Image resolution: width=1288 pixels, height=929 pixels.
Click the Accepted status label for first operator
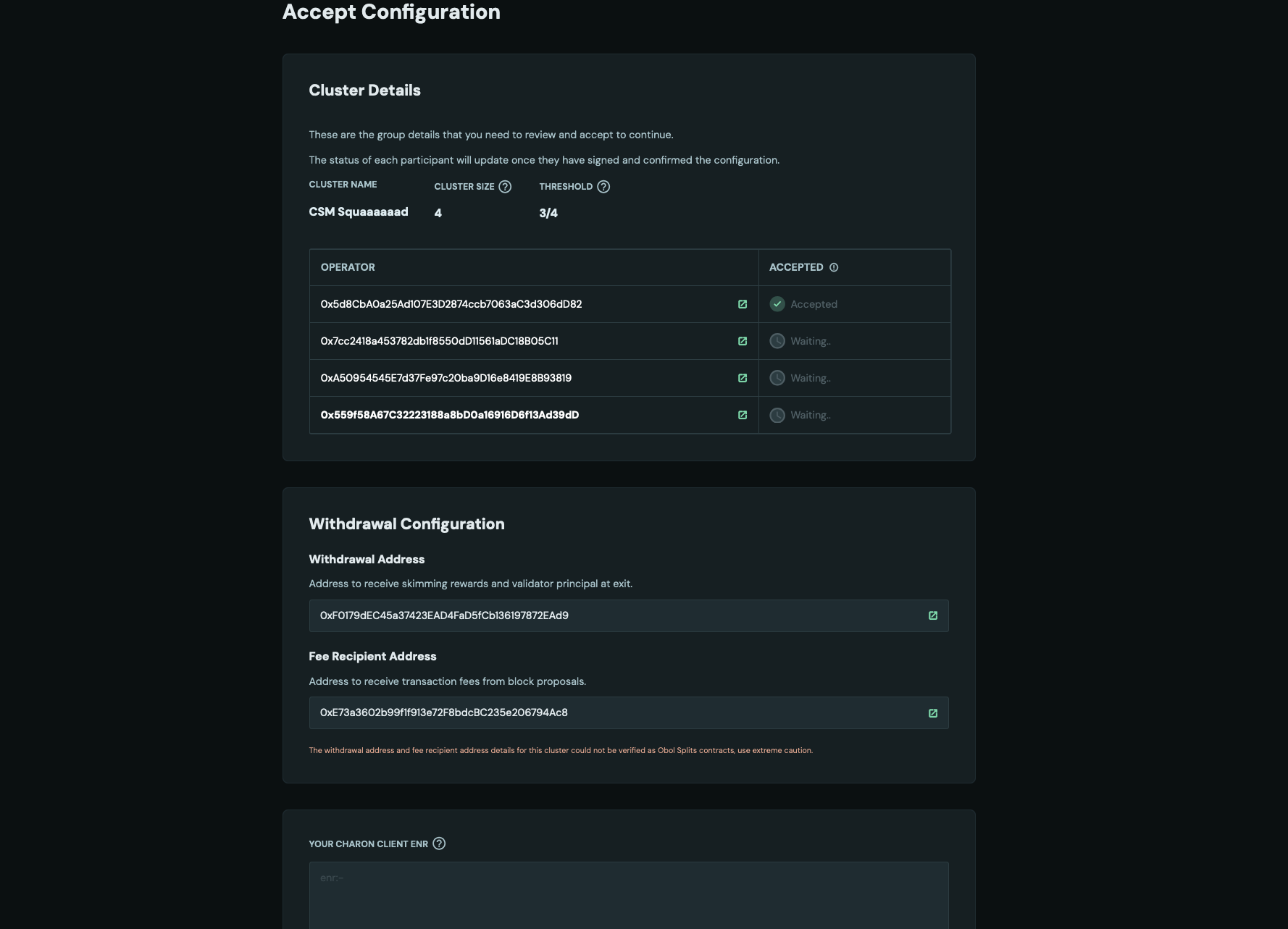tap(813, 304)
